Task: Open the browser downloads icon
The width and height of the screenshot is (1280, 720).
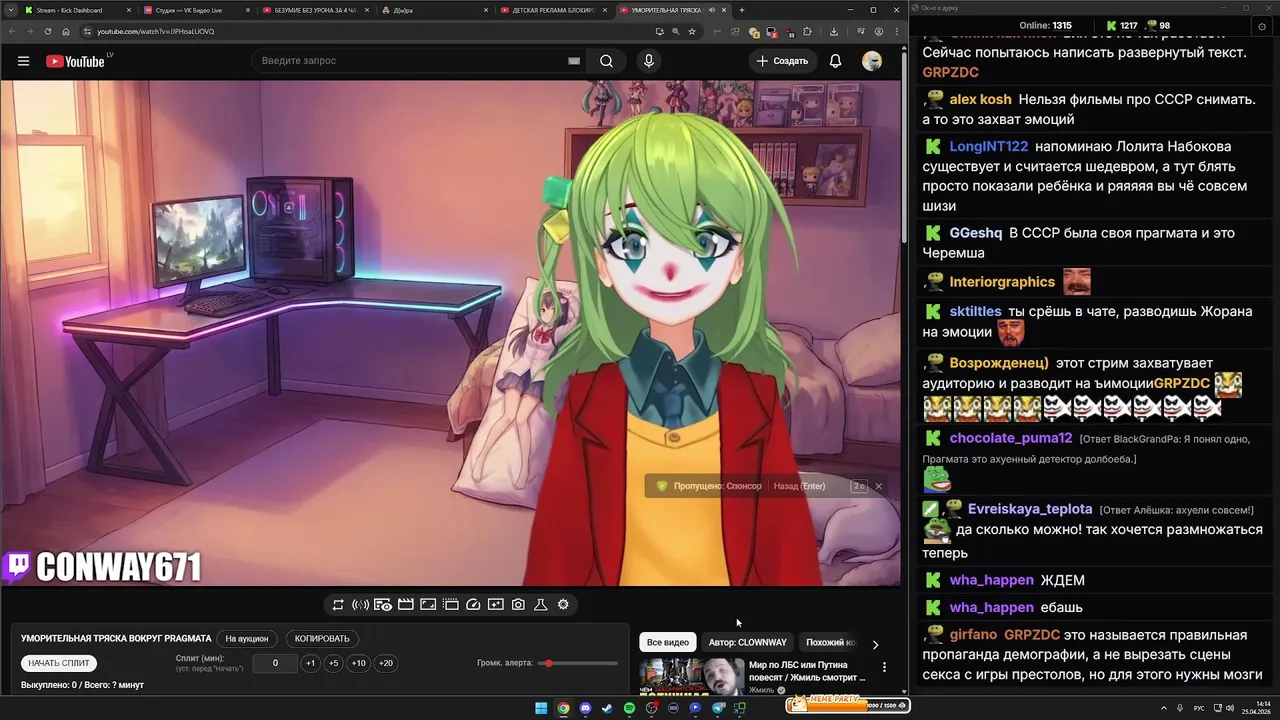Action: tap(834, 31)
